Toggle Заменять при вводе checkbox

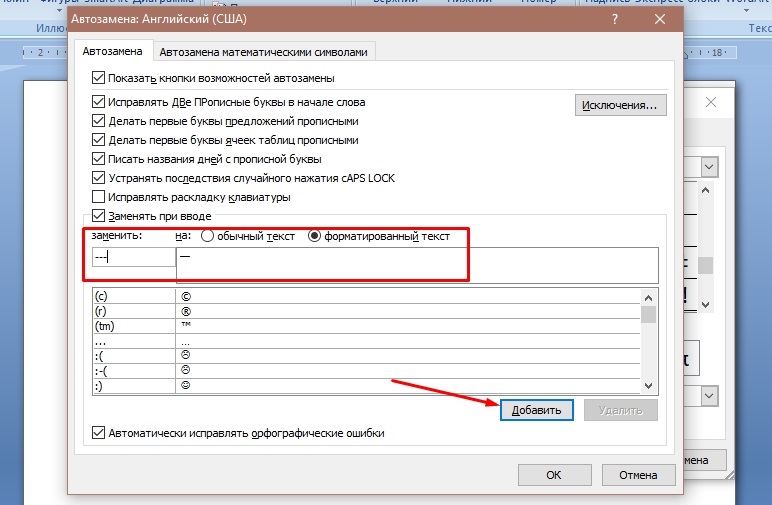98,216
